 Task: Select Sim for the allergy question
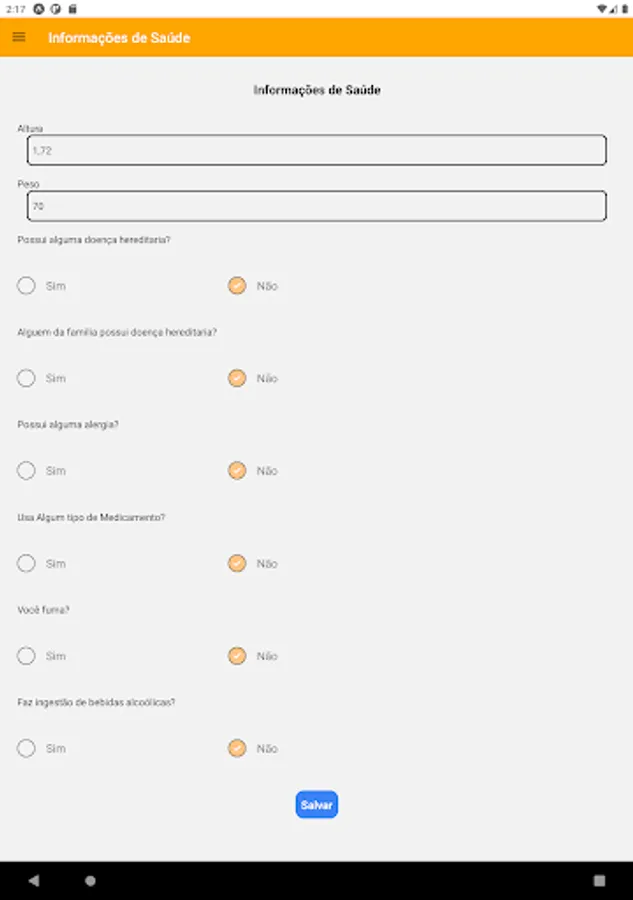tap(27, 471)
